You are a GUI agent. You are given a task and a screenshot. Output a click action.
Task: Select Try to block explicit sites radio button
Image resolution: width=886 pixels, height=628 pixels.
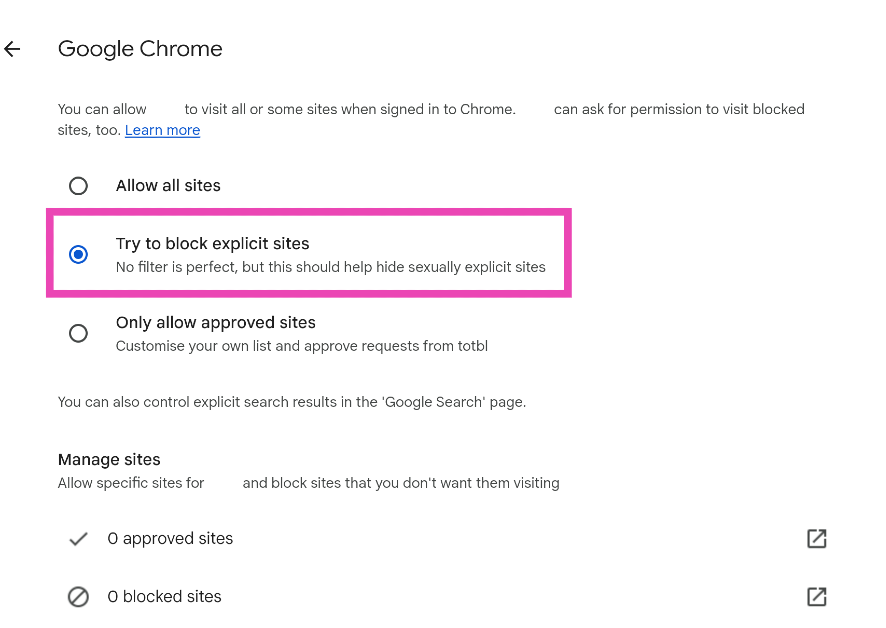(x=78, y=254)
